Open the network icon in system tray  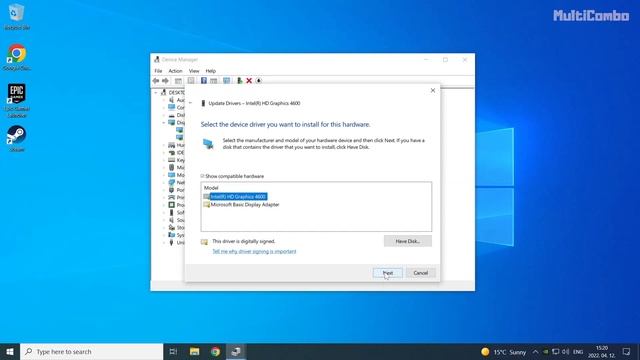coord(556,352)
